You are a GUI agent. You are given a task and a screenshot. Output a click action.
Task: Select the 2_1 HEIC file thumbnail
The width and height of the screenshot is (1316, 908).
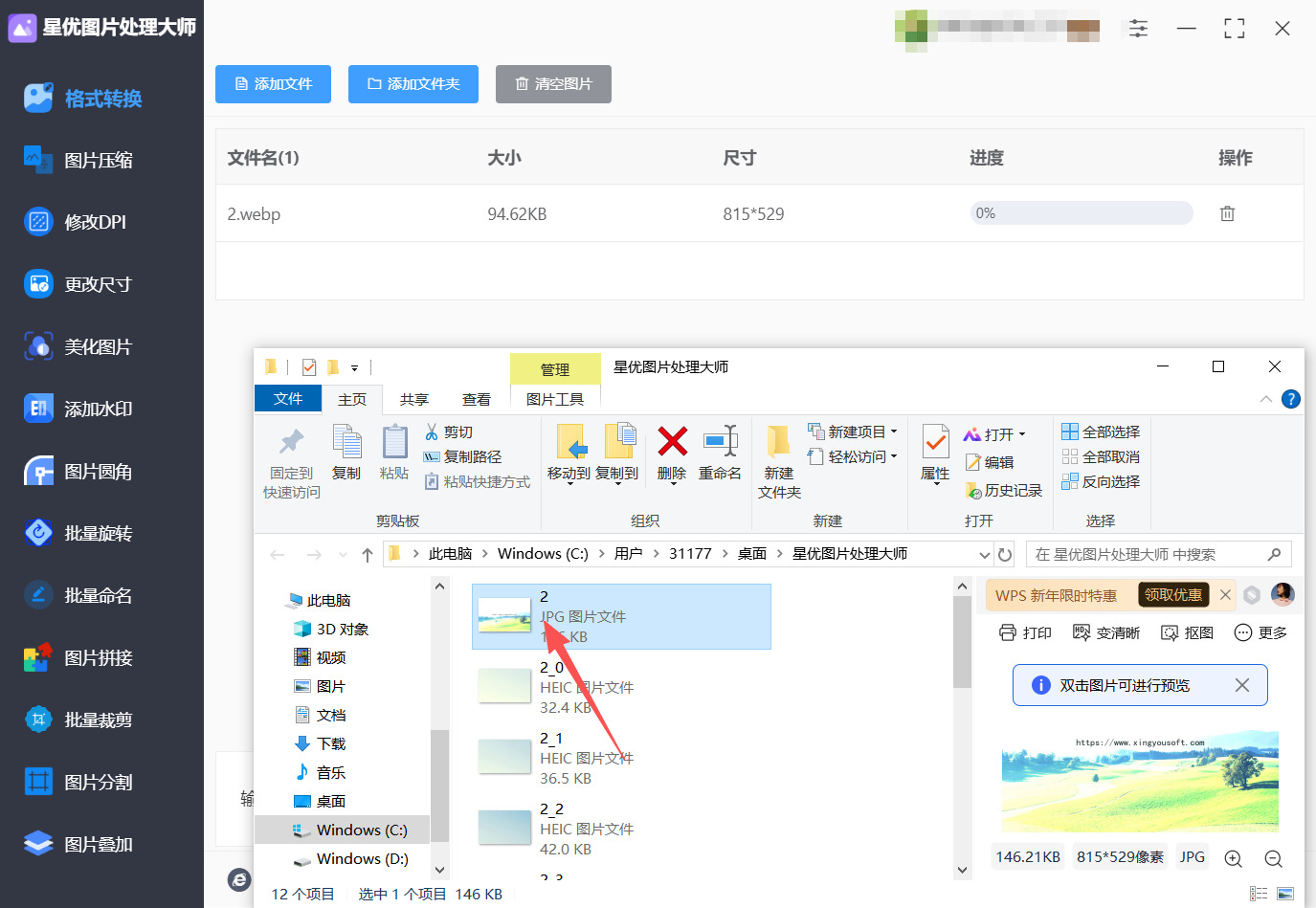pos(504,757)
